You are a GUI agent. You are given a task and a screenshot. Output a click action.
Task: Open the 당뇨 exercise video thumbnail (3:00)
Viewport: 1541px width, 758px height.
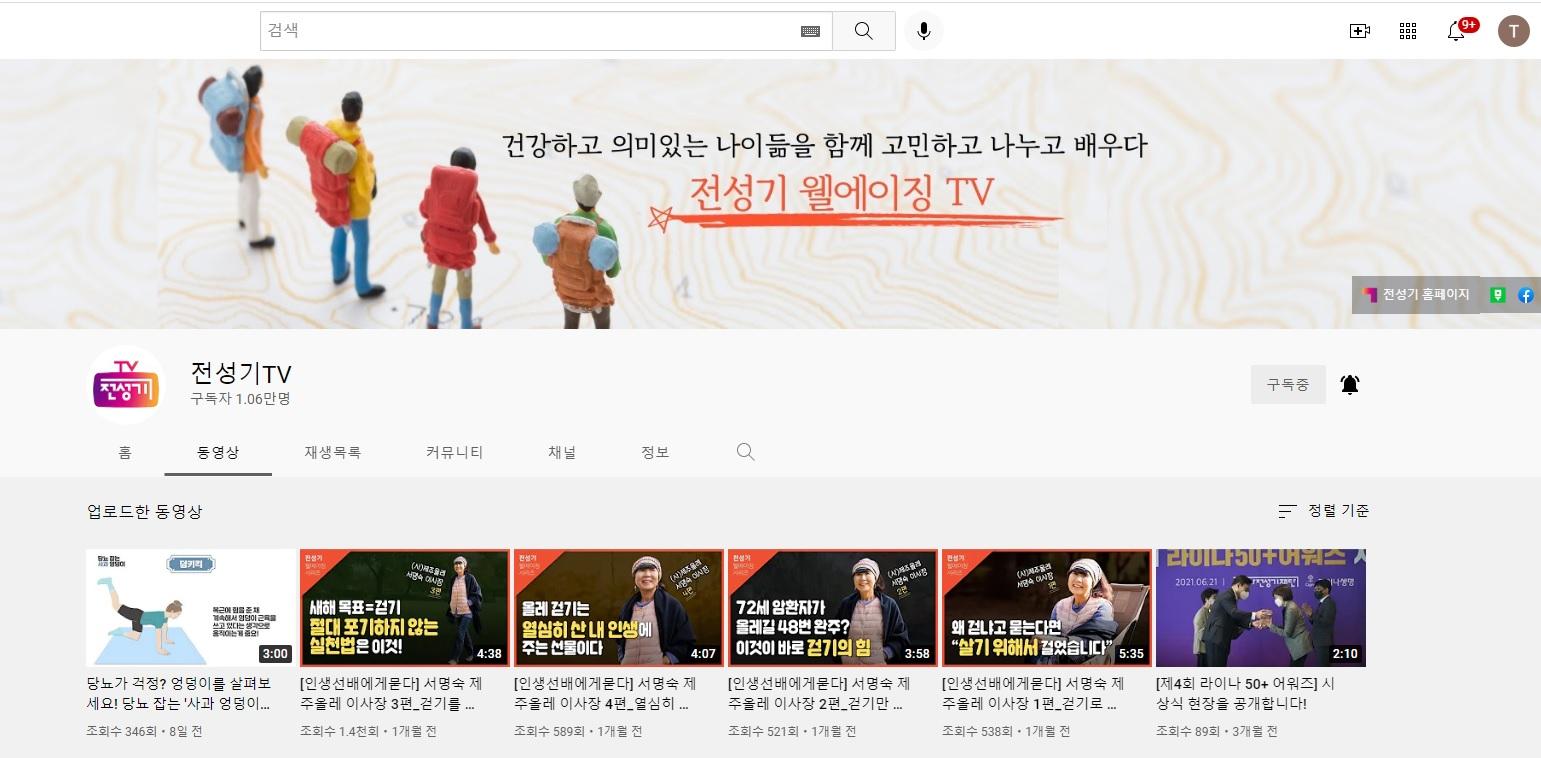[x=191, y=607]
